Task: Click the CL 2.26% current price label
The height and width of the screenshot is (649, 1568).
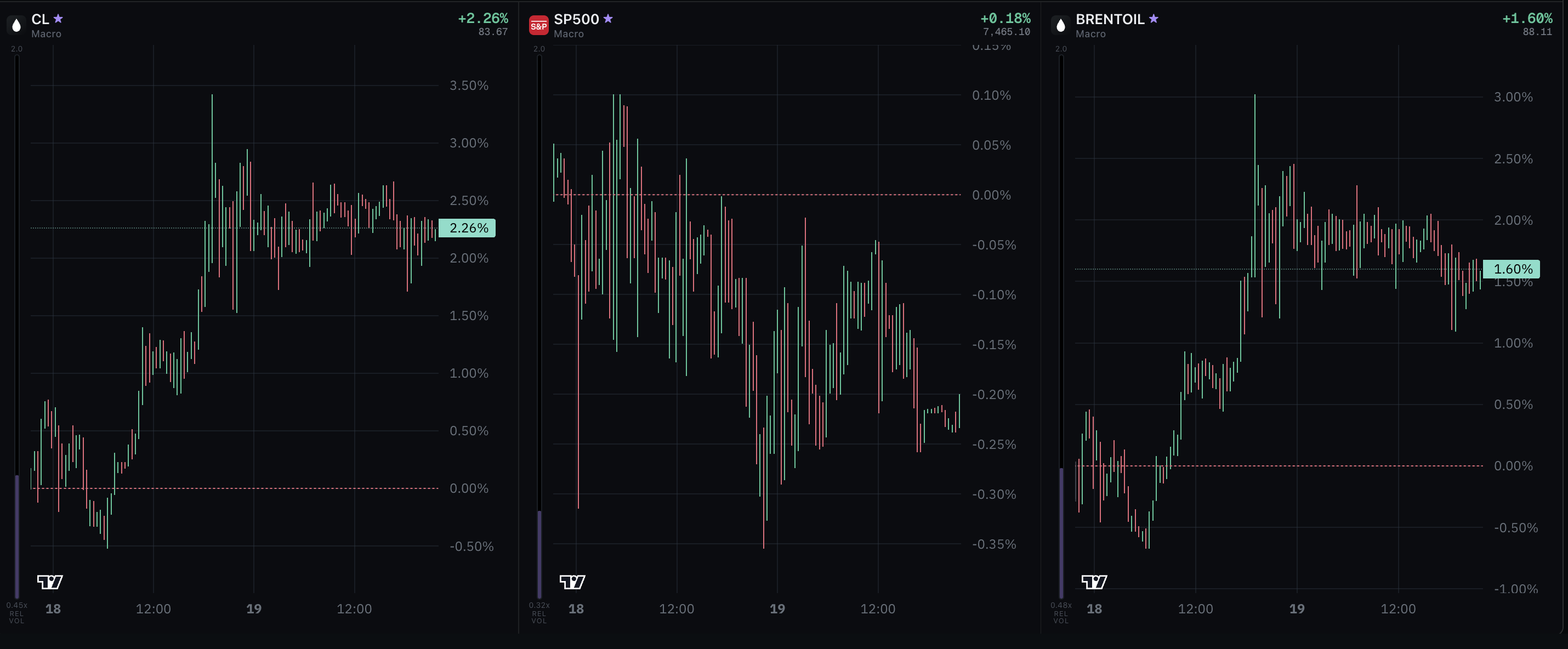Action: [x=467, y=229]
